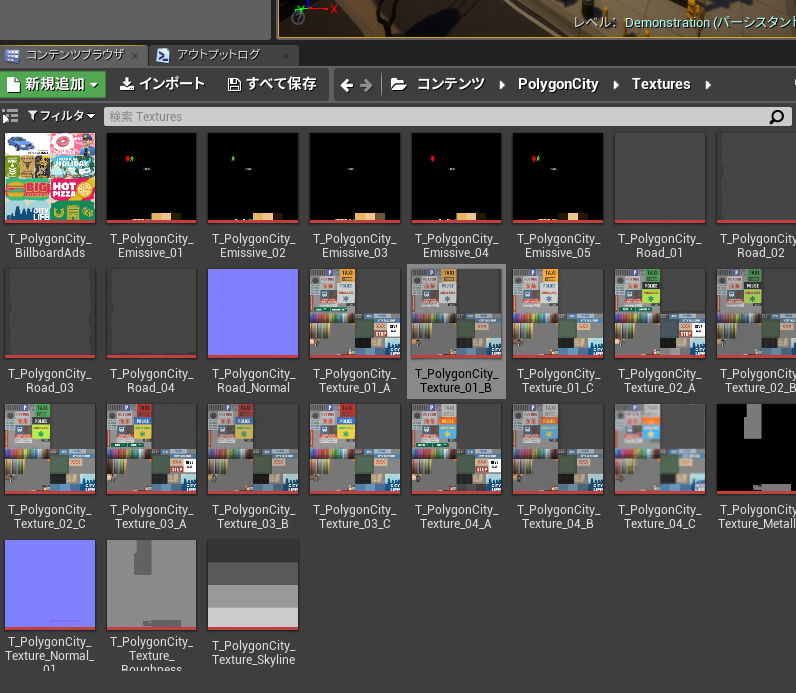Click the content browser grid tab icon

pyautogui.click(x=12, y=55)
